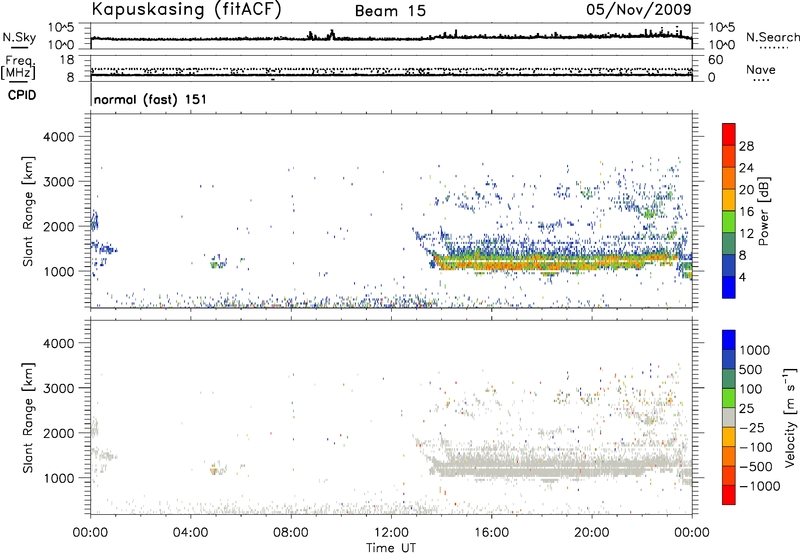Click the noise spike near 09:30 in N.Sky plot
Image resolution: width=800 pixels, height=554 pixels.
(332, 34)
